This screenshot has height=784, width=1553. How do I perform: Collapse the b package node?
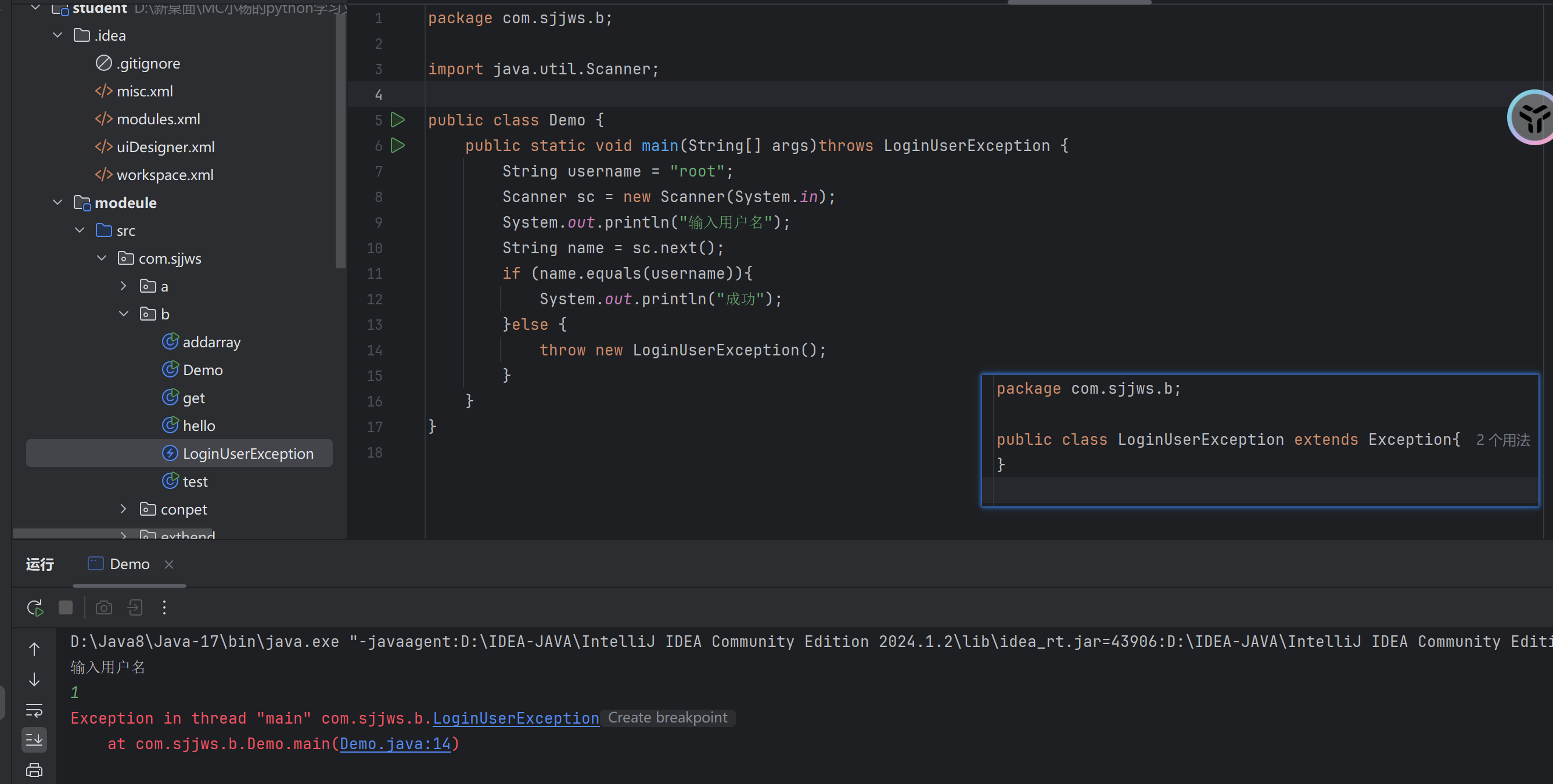124,314
